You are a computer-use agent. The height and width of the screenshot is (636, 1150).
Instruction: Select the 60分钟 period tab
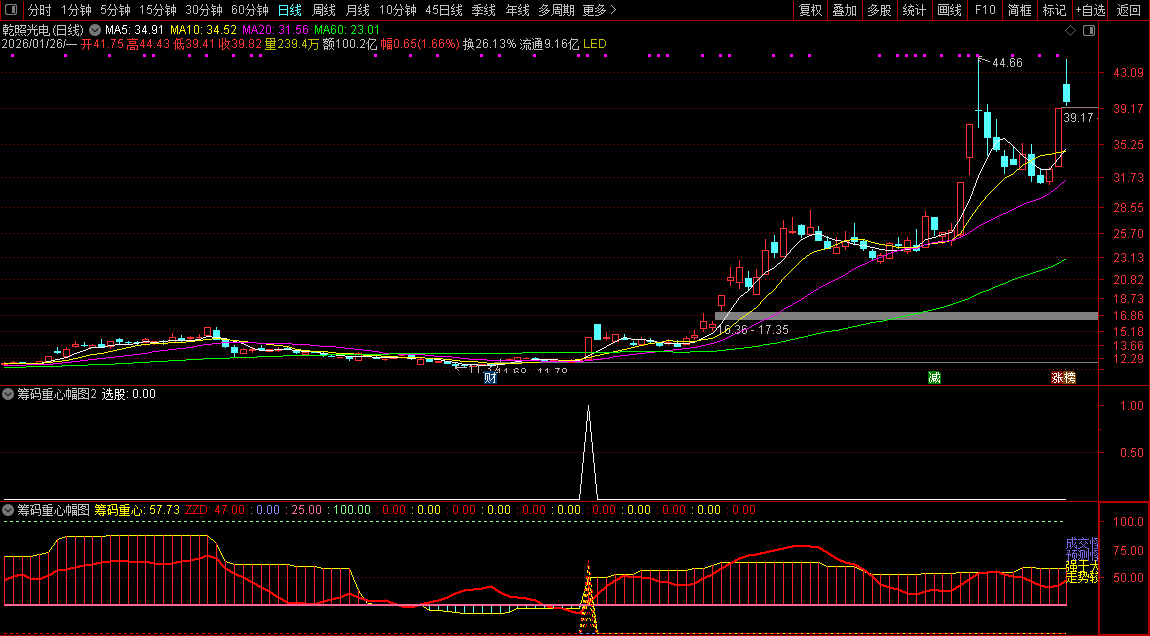click(250, 10)
